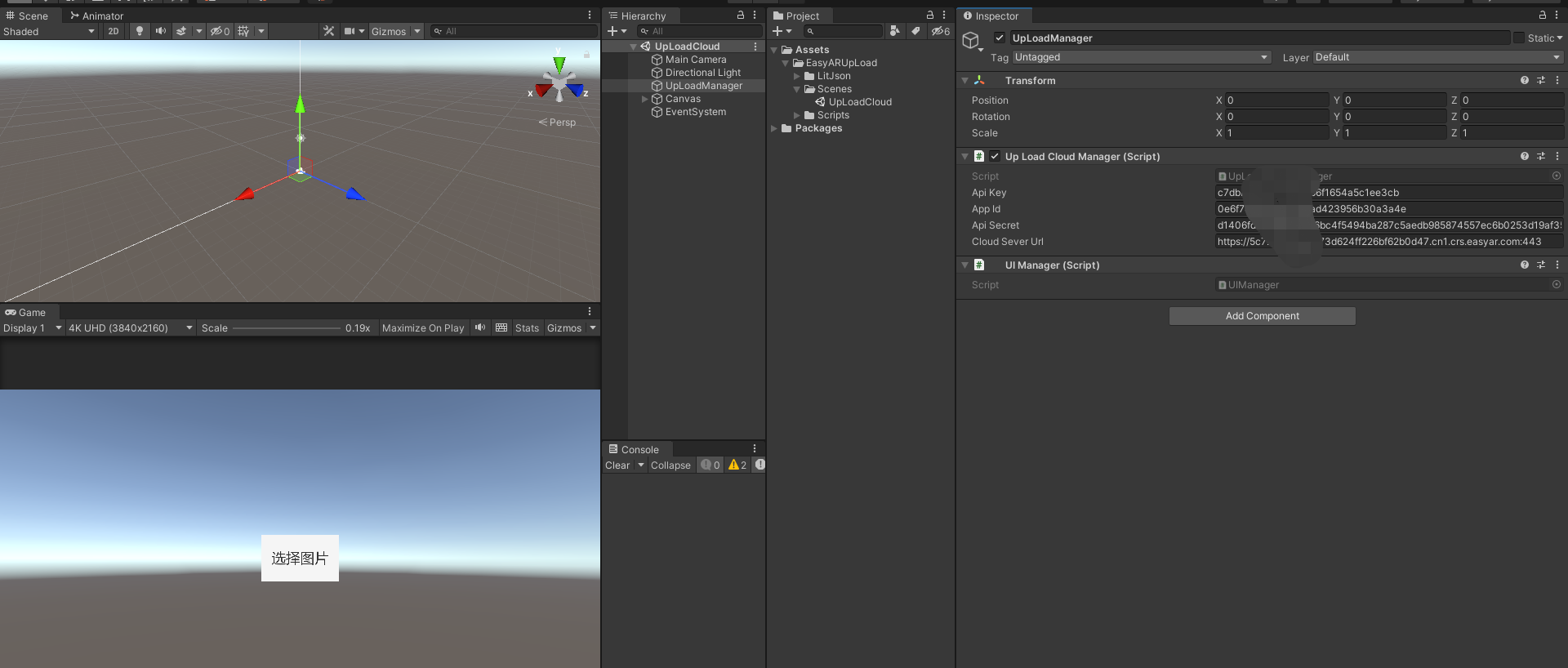Open the Tag Untagged dropdown
Viewport: 1568px width, 668px height.
[1141, 57]
